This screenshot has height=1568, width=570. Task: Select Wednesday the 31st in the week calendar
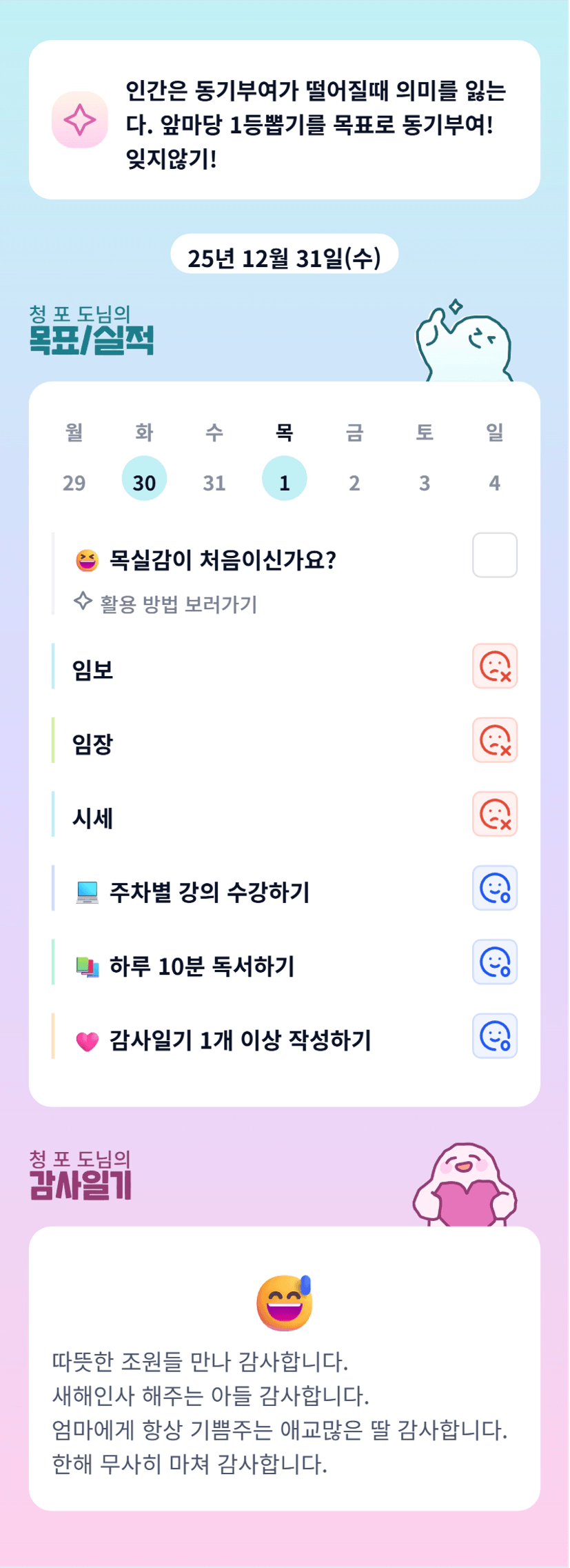pyautogui.click(x=214, y=482)
